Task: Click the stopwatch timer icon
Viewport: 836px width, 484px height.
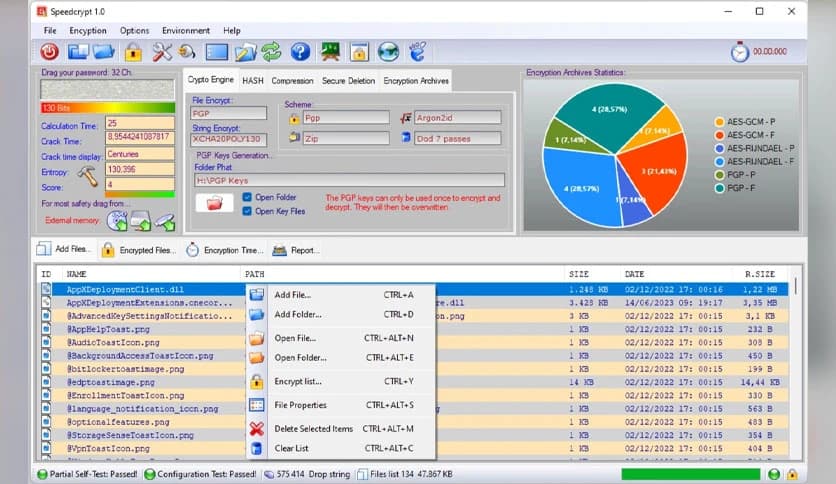Action: point(739,52)
